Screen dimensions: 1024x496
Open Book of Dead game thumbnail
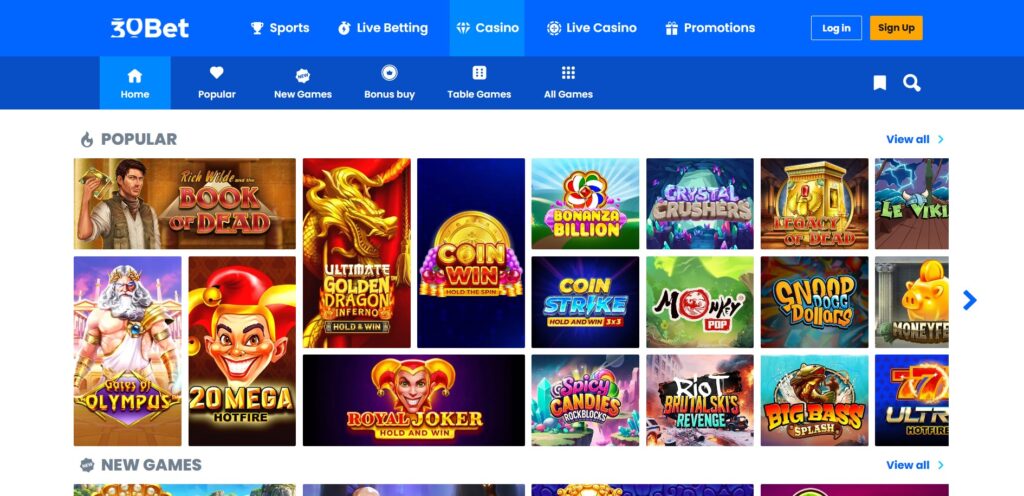[185, 204]
